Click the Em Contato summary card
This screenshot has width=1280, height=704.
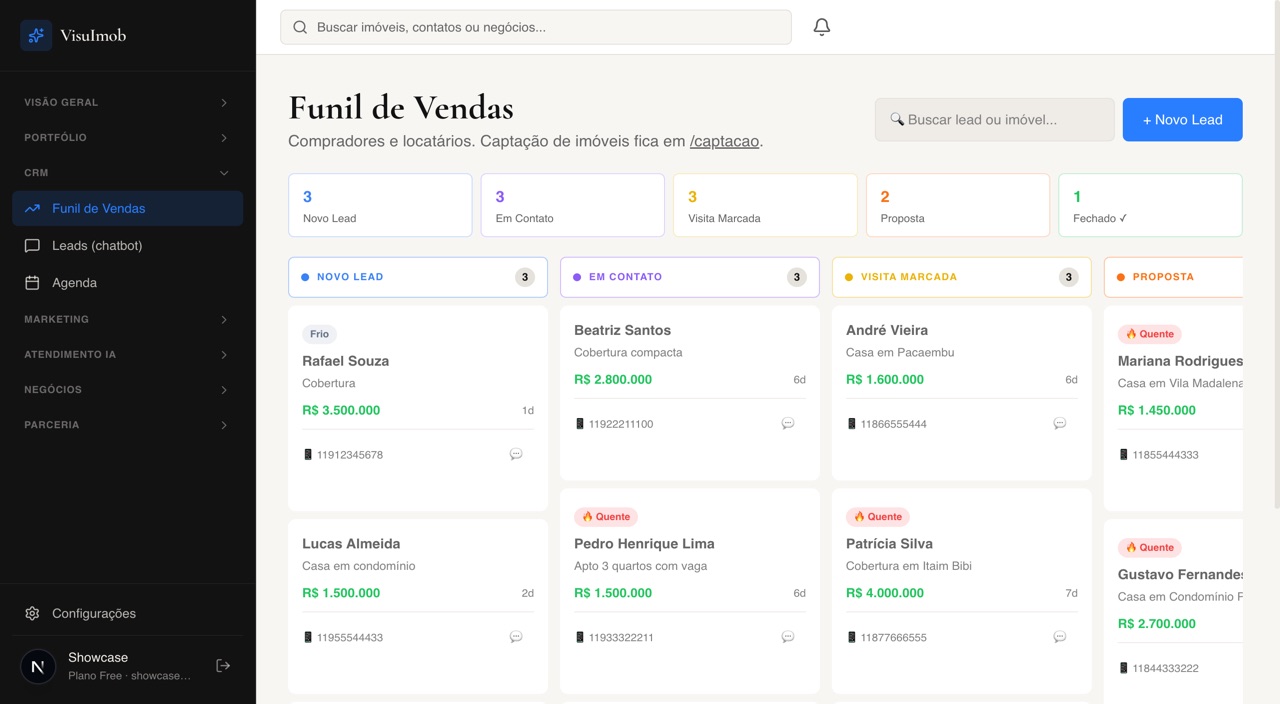point(573,205)
